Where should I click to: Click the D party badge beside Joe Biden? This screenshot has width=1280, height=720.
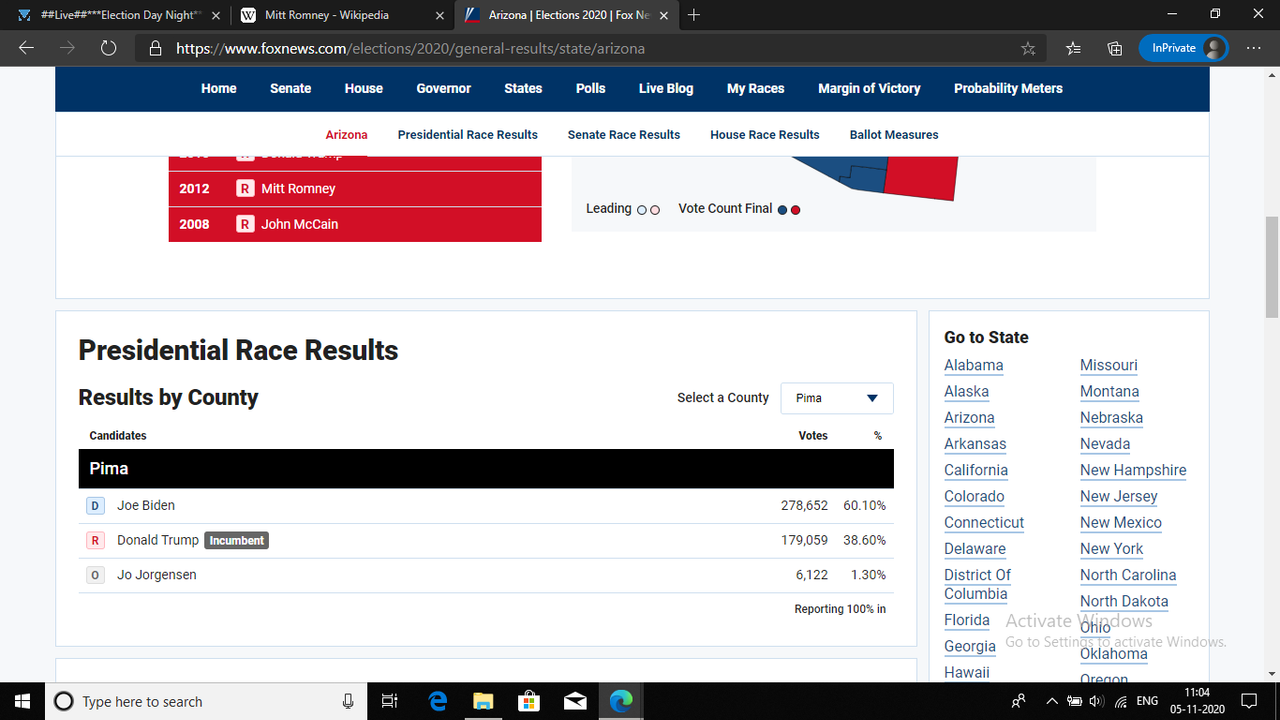click(95, 506)
